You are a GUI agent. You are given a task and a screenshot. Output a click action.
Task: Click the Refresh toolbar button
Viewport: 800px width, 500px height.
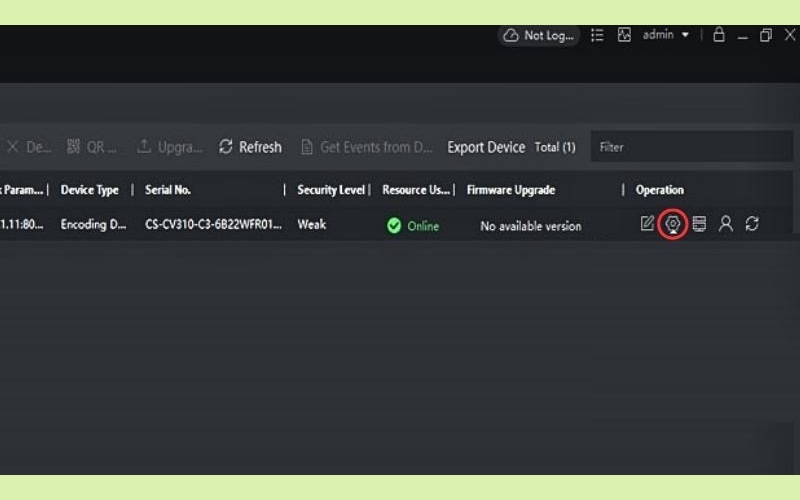250,147
